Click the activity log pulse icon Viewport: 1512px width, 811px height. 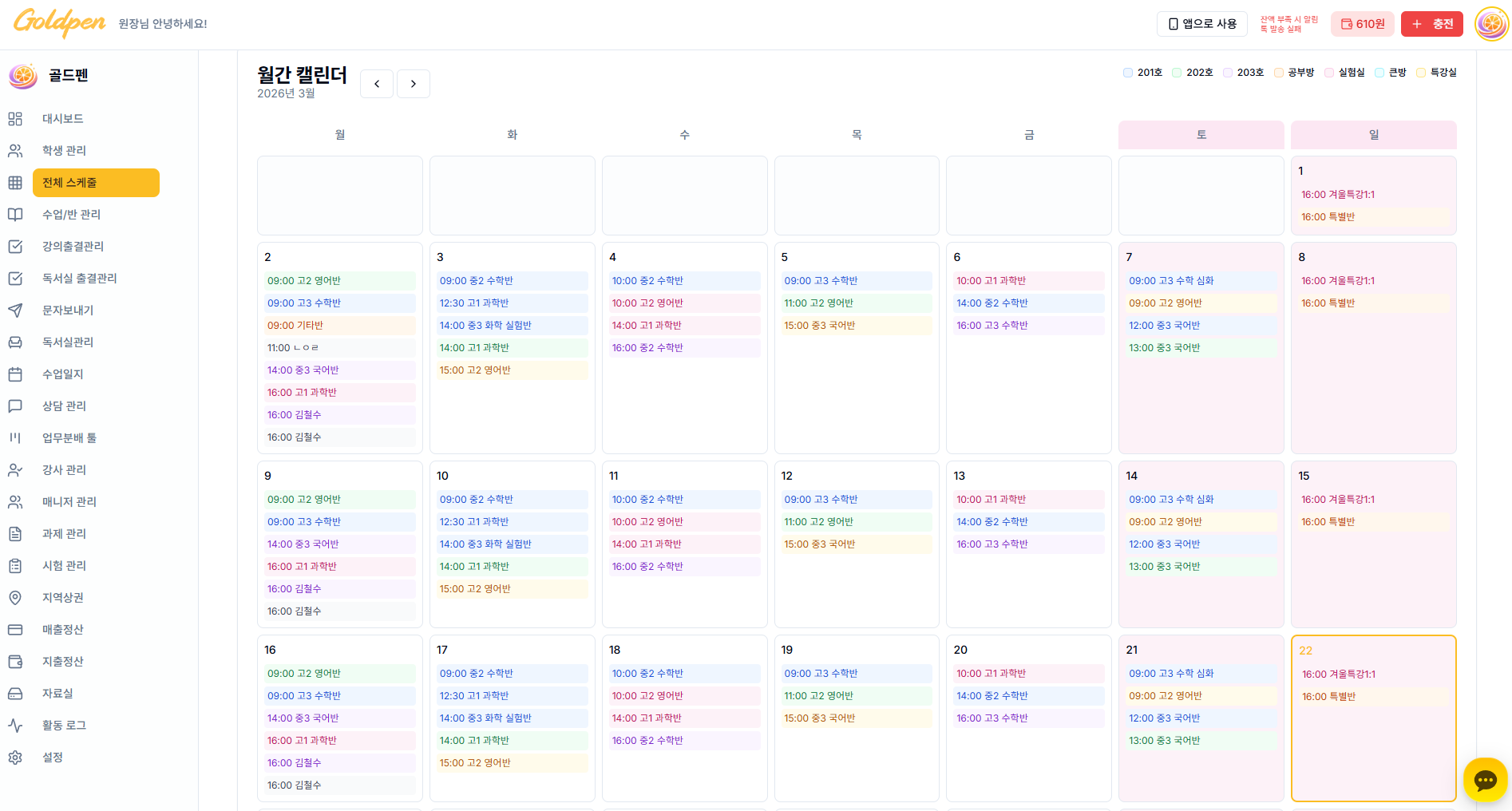[x=15, y=726]
